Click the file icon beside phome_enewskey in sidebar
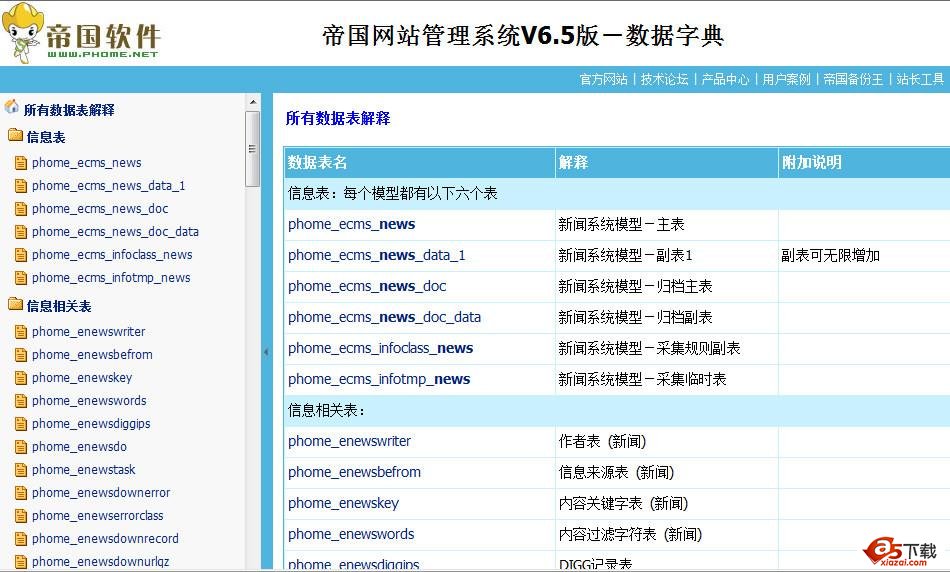Screen dimensions: 950x572 [21, 378]
